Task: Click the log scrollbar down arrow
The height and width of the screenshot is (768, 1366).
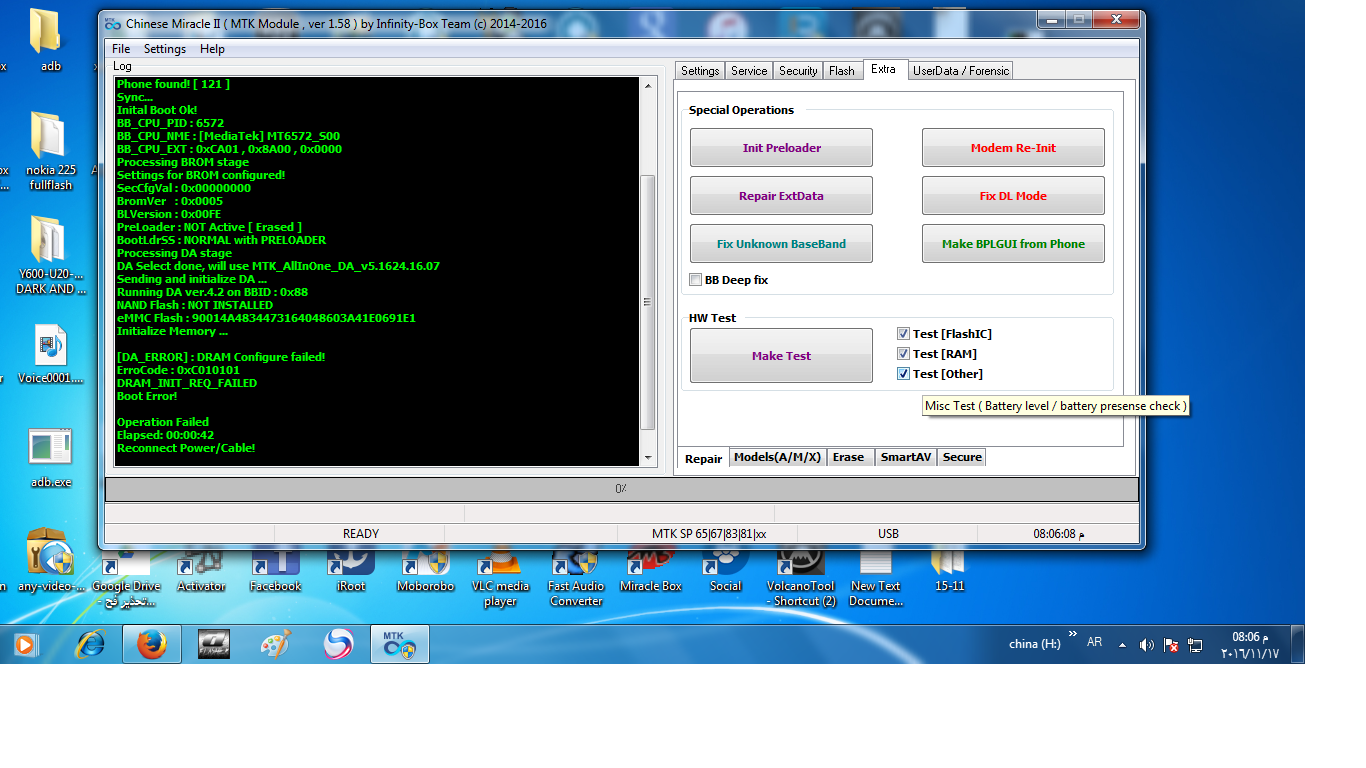Action: pos(648,458)
